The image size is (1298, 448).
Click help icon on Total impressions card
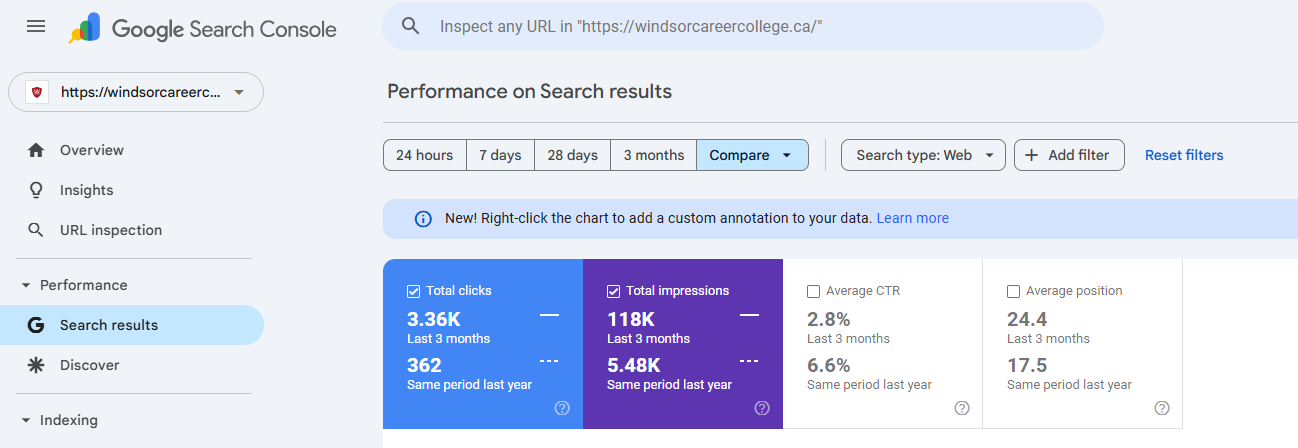762,408
